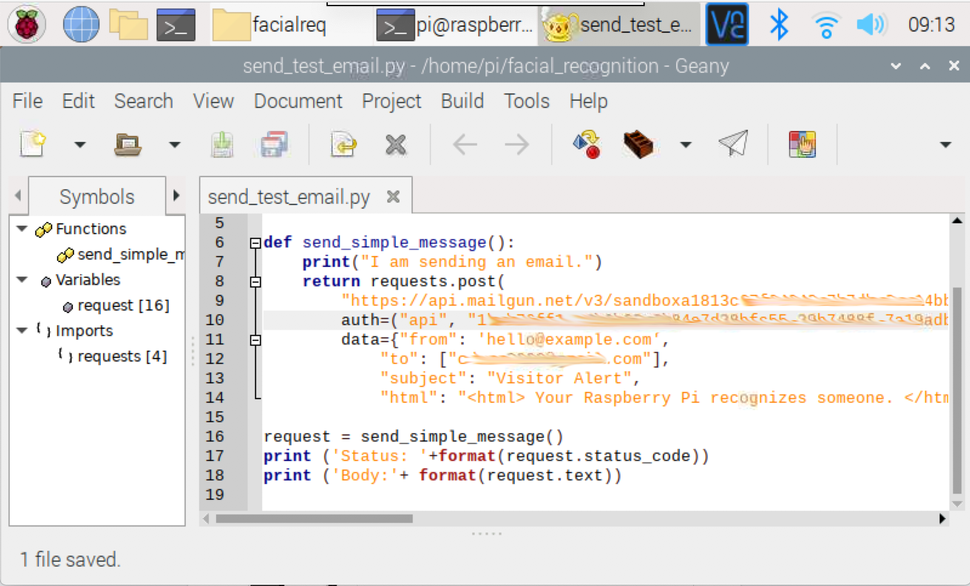Click the Build brick icon
The width and height of the screenshot is (970, 586).
pyautogui.click(x=638, y=144)
